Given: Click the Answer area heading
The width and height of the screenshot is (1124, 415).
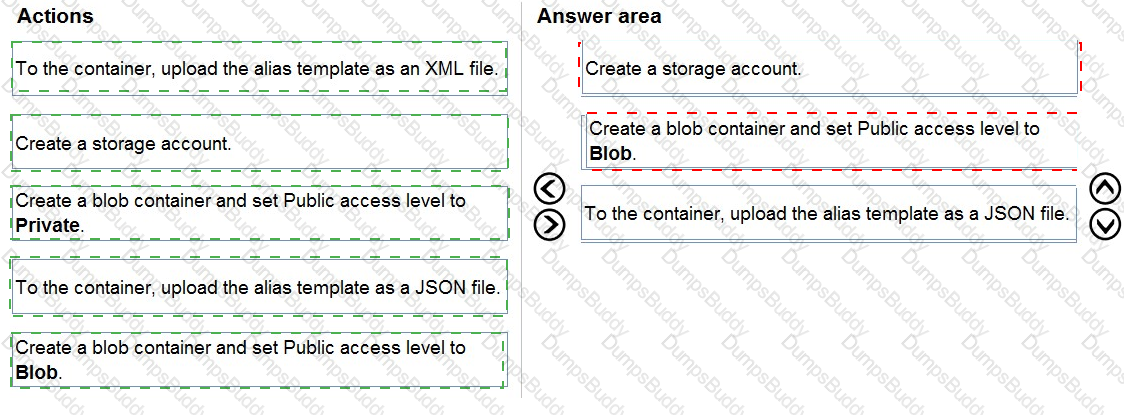Looking at the screenshot, I should 599,16.
